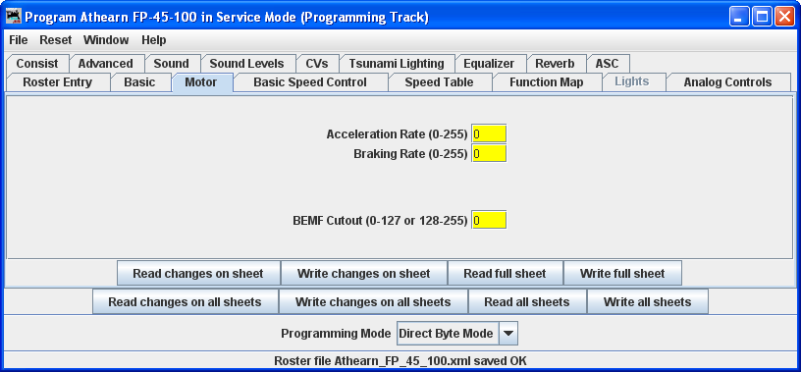Maximize the programmer window
Screen dimensions: 801x372
[762, 17]
